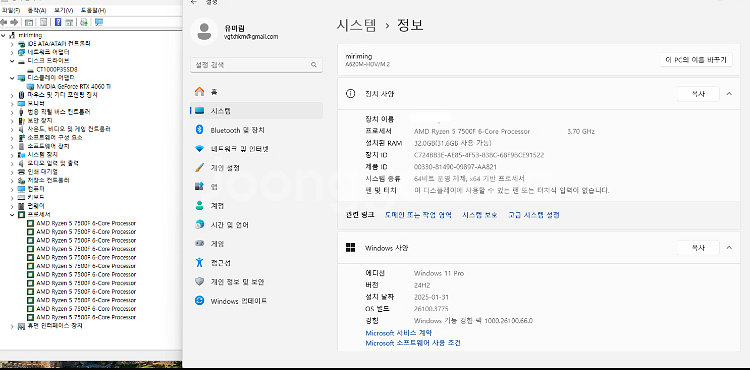Open 고급 시스템 설정 link
This screenshot has height=370, width=750.
coord(534,215)
